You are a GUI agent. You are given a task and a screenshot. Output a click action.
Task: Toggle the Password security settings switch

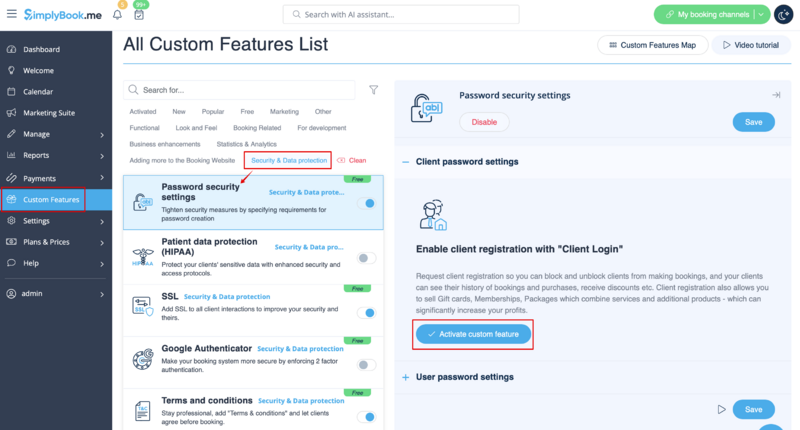(367, 203)
